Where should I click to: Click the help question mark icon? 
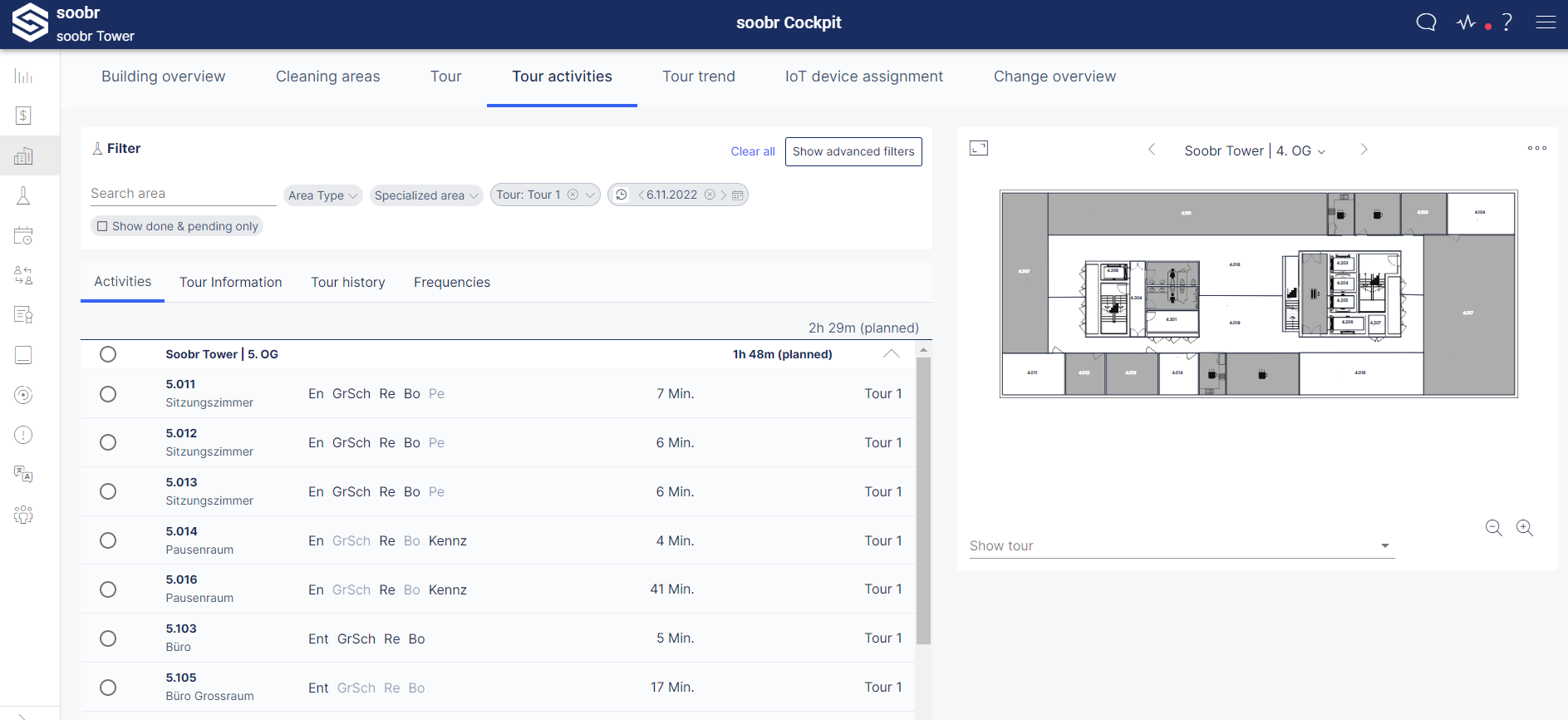tap(1507, 22)
